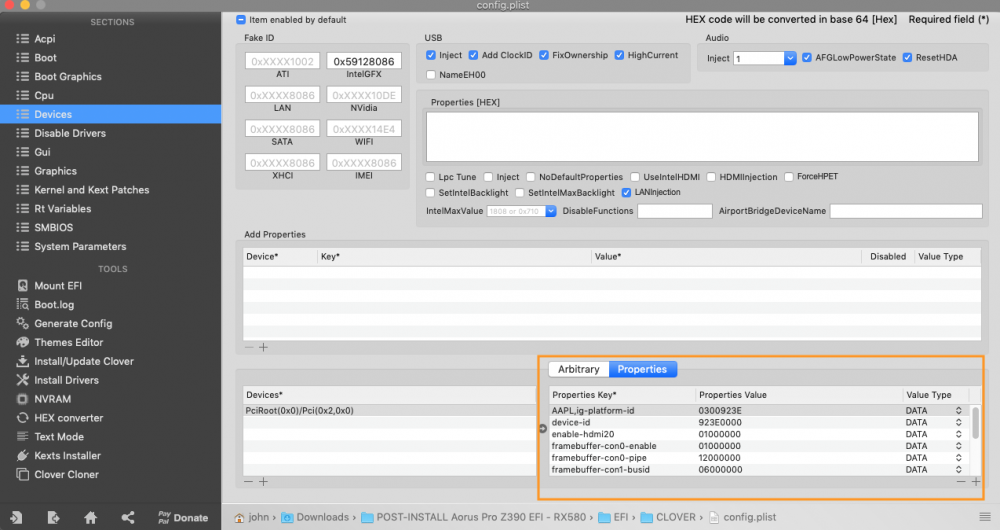Change Value Type for device-id row
The width and height of the screenshot is (1000, 530).
tap(959, 422)
